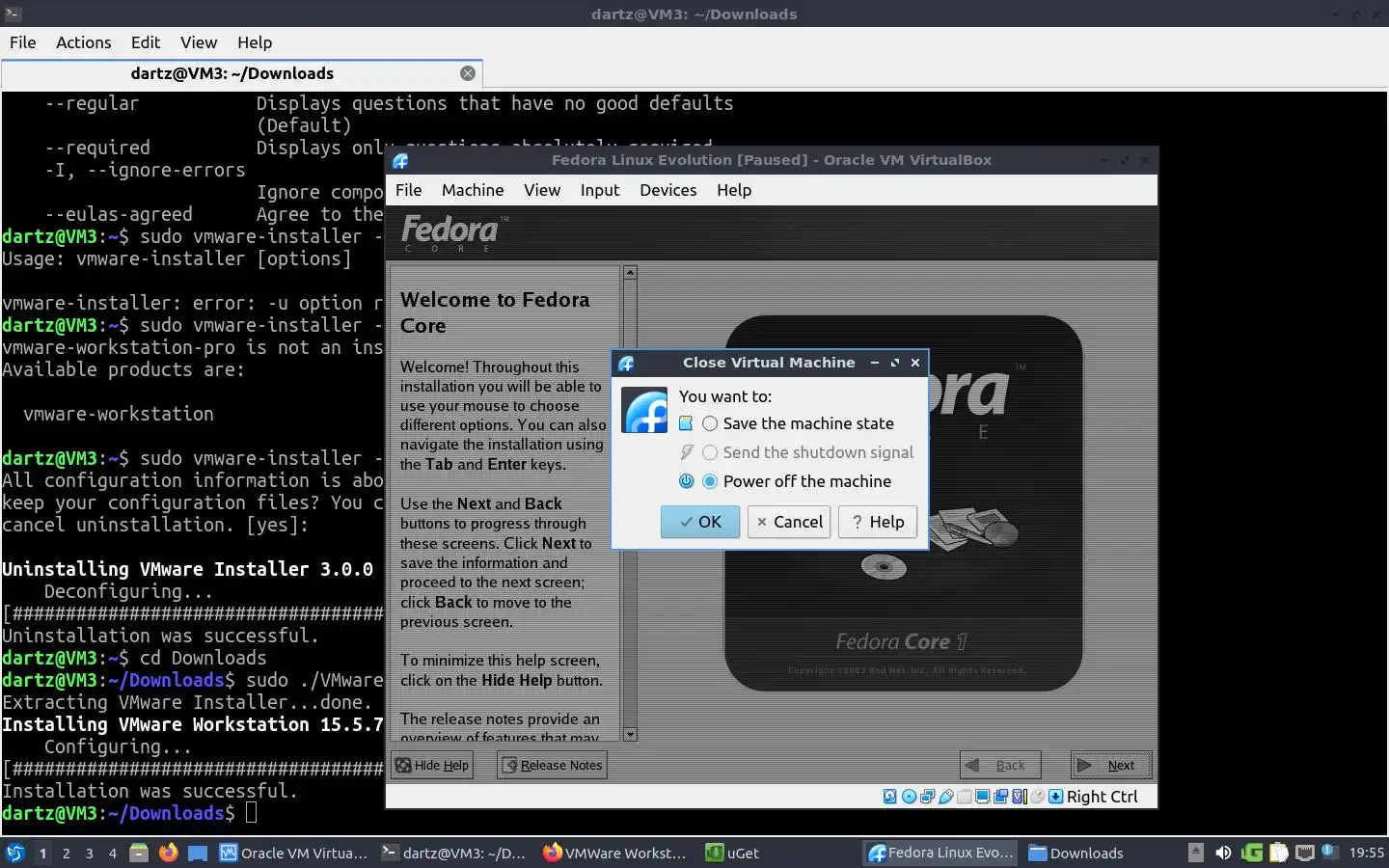Open the volume control tray icon
1389x868 pixels.
click(x=1223, y=853)
